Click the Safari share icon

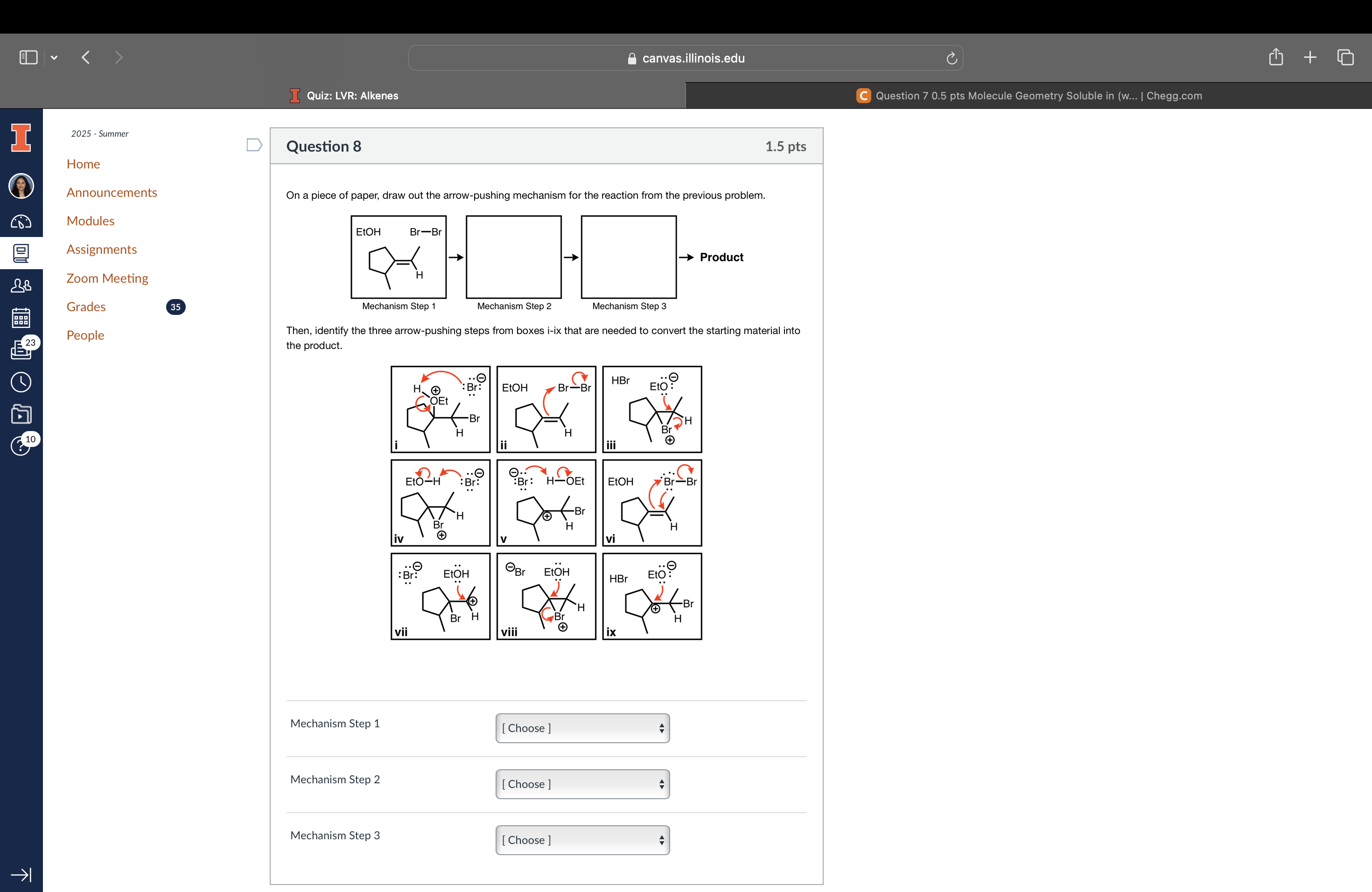pos(1276,57)
